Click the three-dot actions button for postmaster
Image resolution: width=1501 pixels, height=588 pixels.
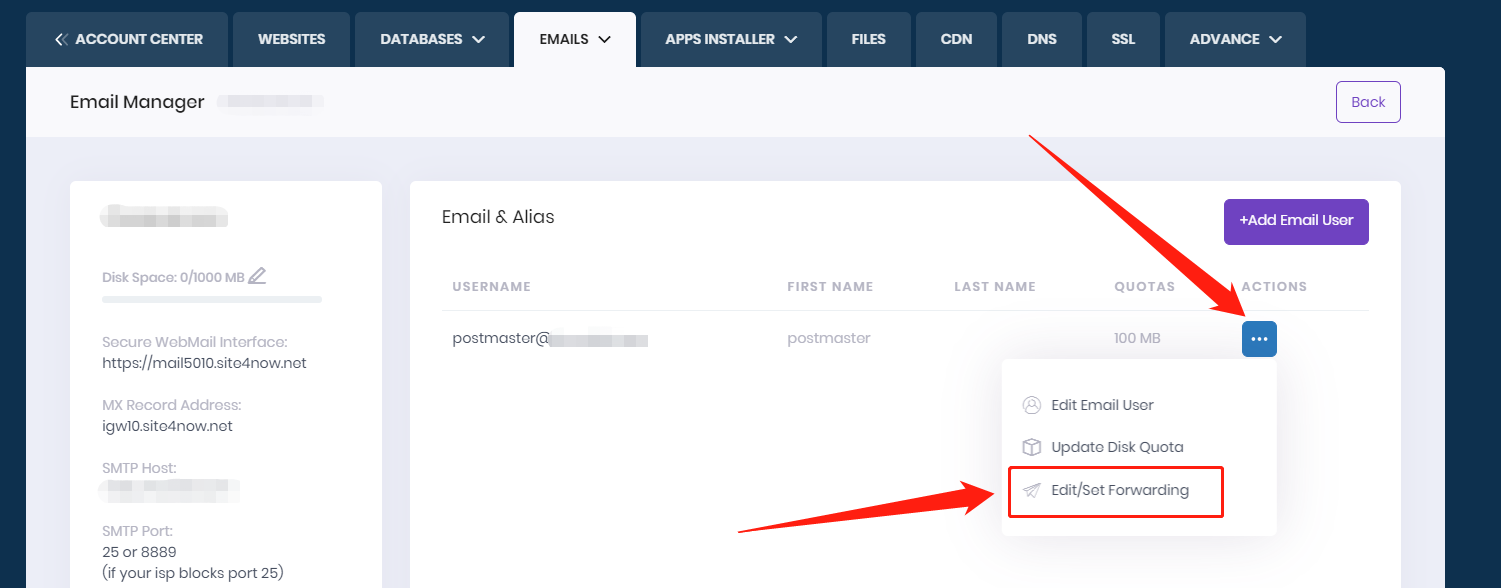tap(1259, 339)
